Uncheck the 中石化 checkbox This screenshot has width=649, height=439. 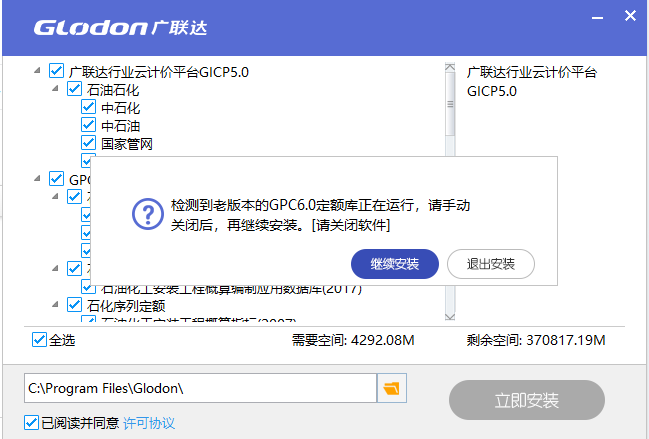(x=89, y=107)
